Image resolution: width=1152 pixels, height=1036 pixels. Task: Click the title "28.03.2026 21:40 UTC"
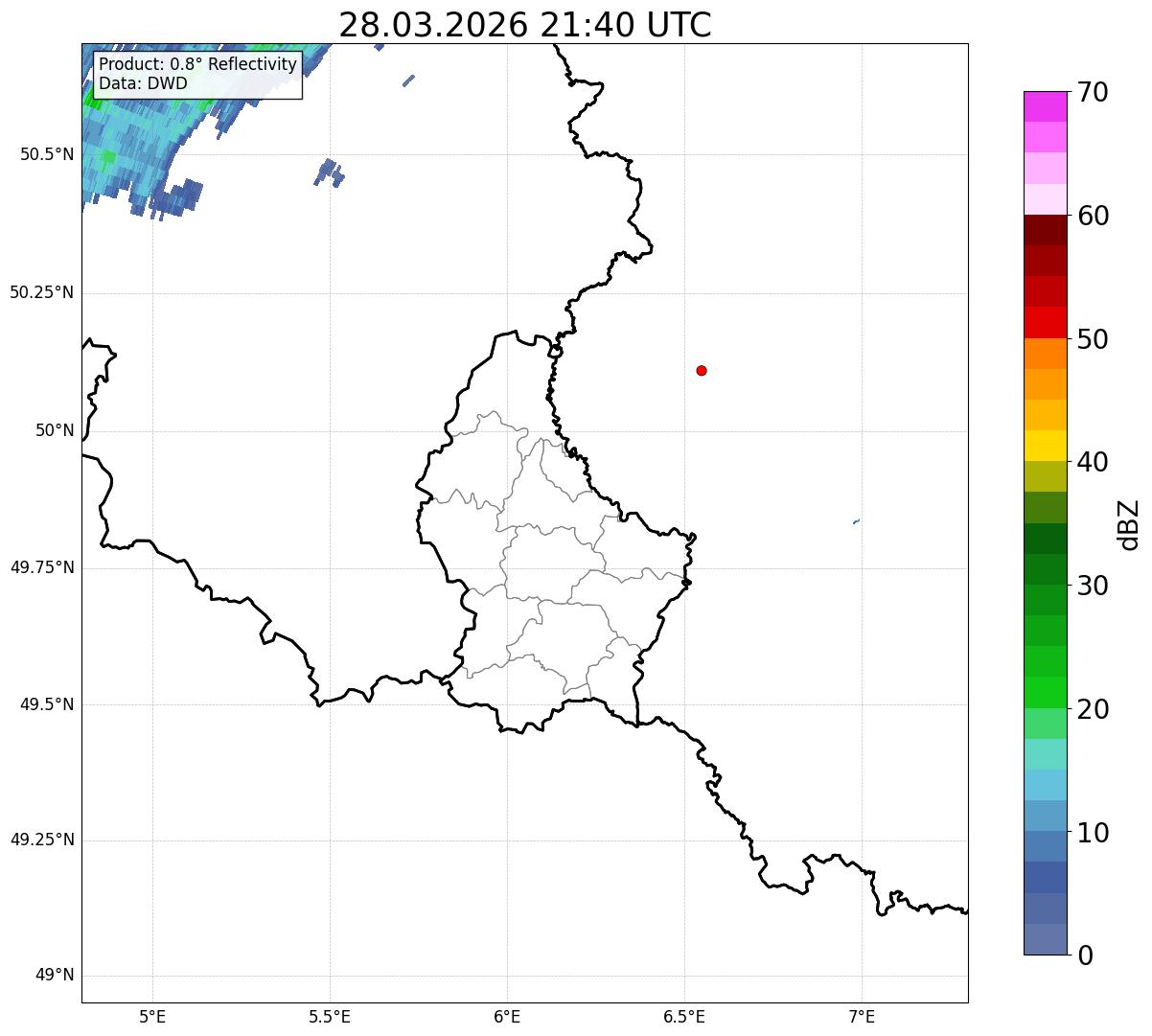pyautogui.click(x=525, y=25)
